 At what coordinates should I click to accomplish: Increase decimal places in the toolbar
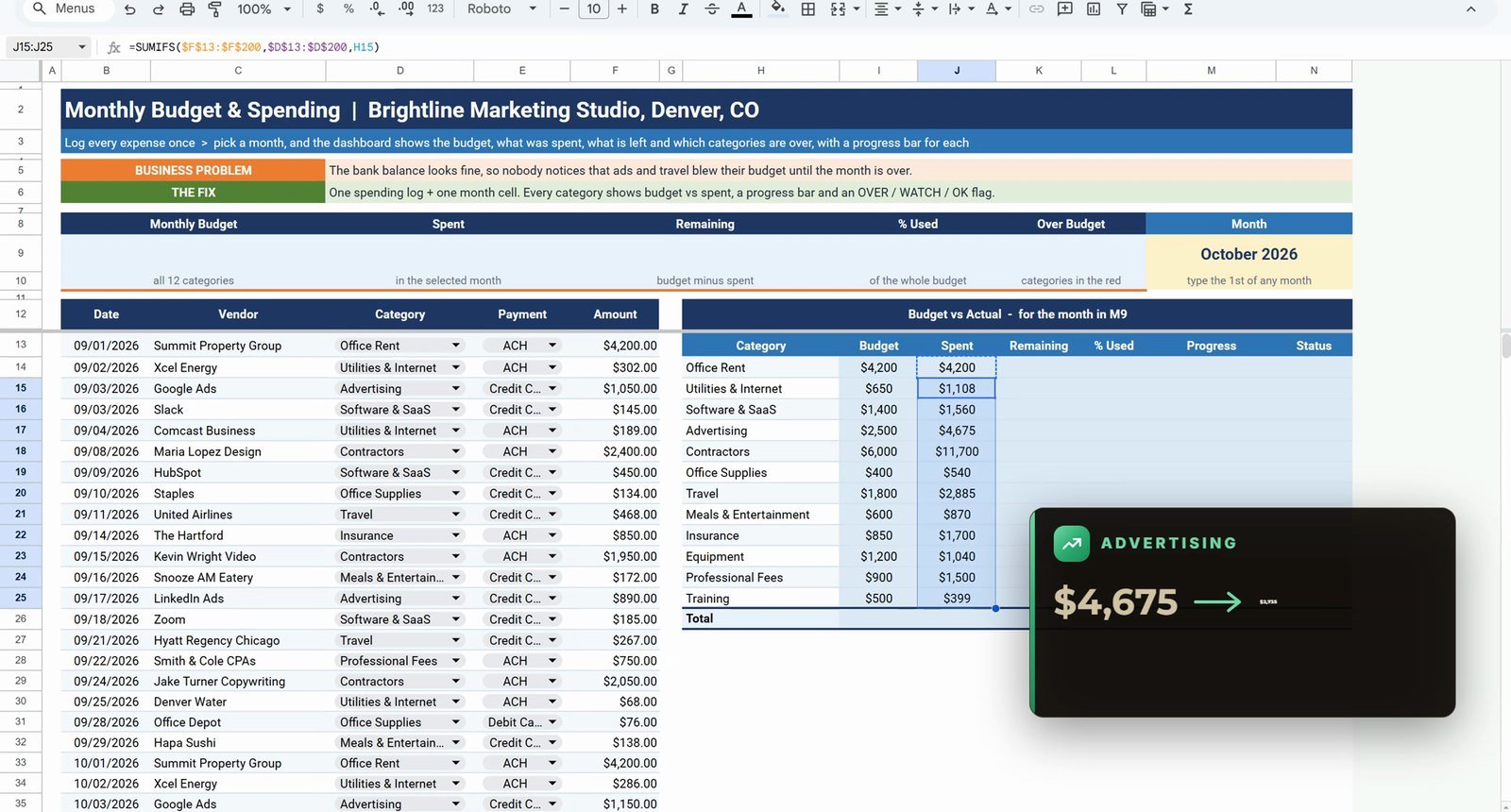point(406,9)
